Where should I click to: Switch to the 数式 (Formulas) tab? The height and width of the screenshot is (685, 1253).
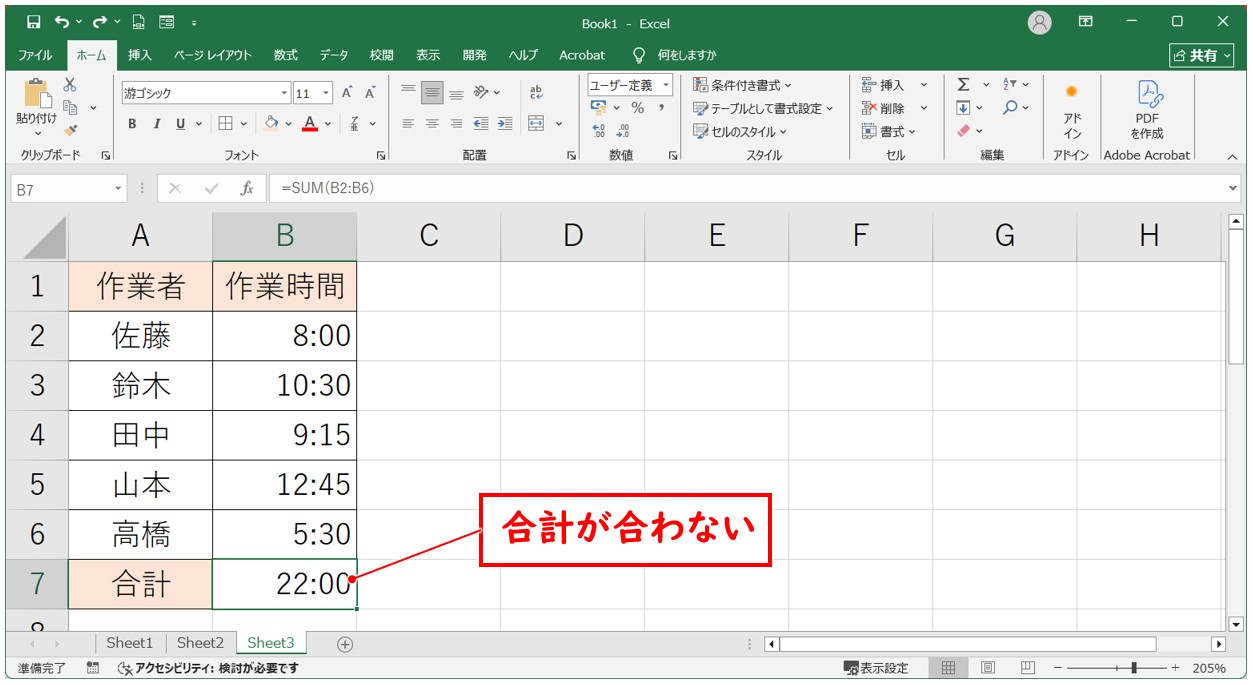(x=286, y=55)
